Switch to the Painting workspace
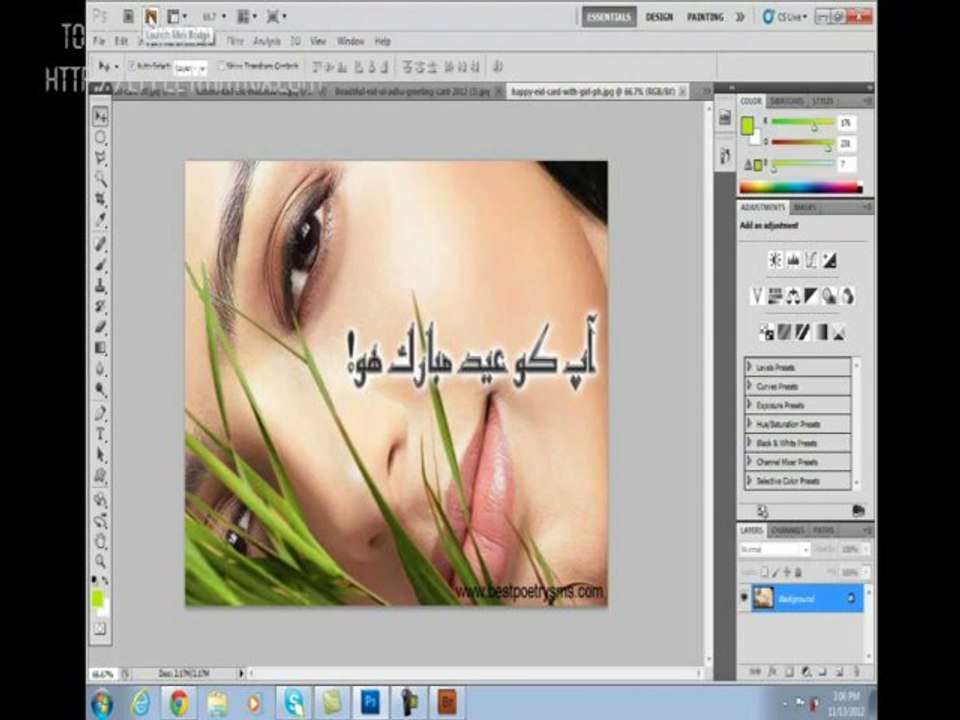Viewport: 960px width, 720px height. pos(705,17)
